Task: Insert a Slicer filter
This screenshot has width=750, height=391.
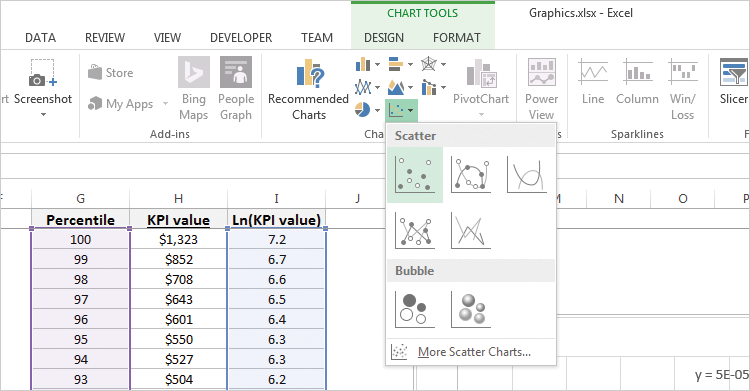Action: pos(734,81)
